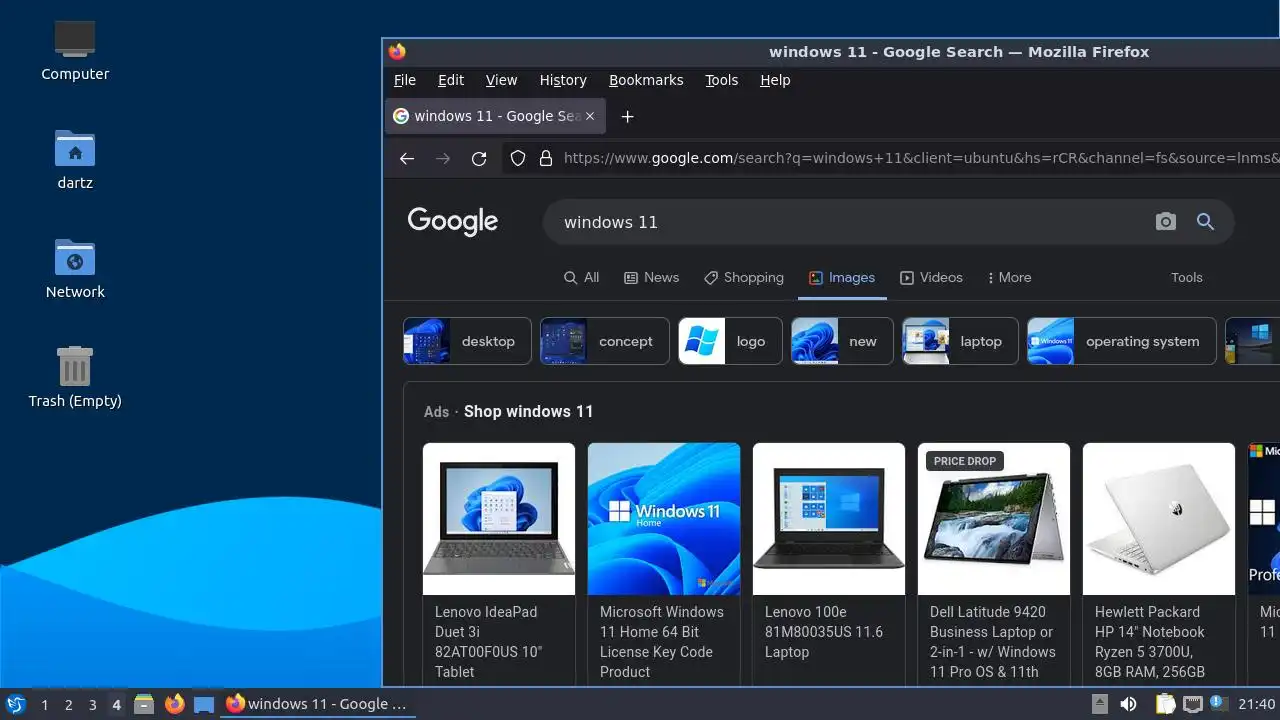
Task: Switch to workspace 3 in panel
Action: click(92, 705)
